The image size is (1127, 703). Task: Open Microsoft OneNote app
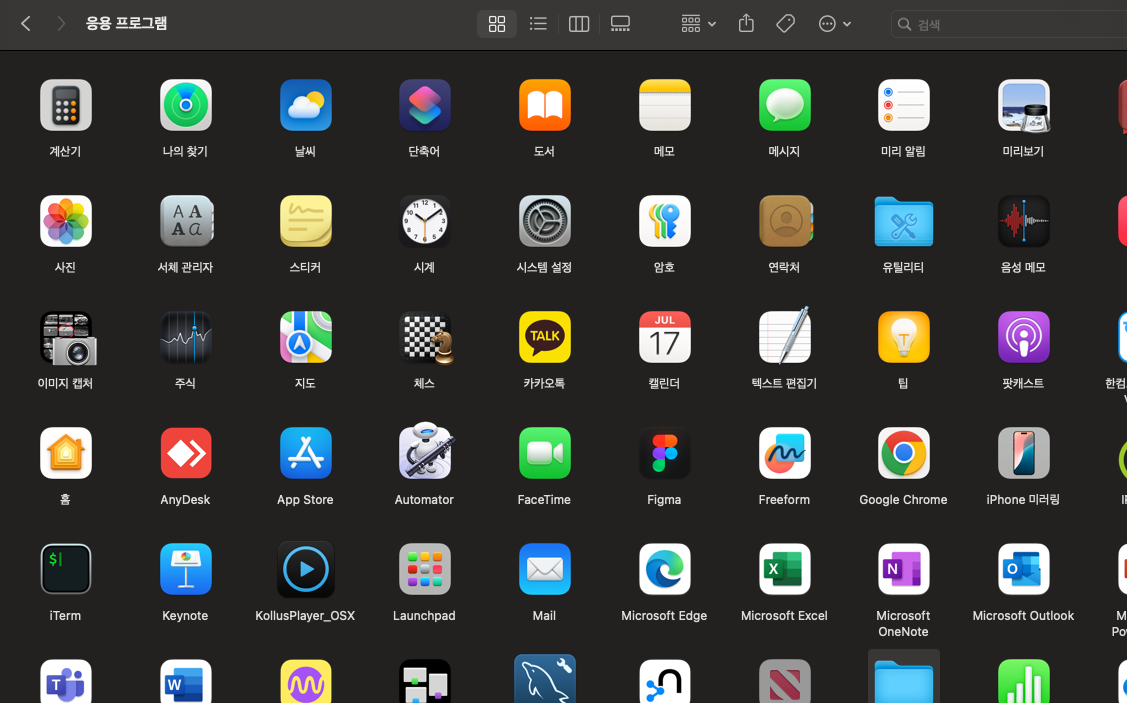point(903,569)
